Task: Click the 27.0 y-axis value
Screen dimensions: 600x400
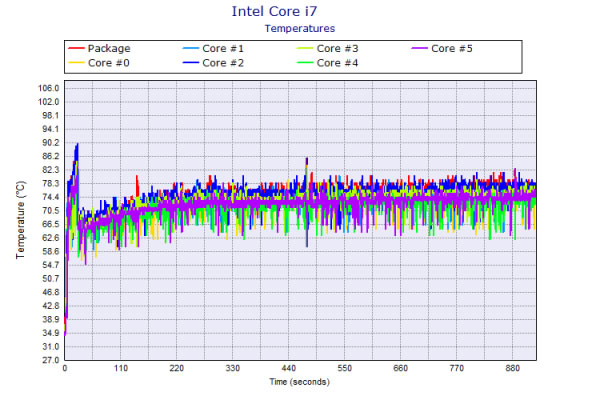Action: [x=51, y=360]
